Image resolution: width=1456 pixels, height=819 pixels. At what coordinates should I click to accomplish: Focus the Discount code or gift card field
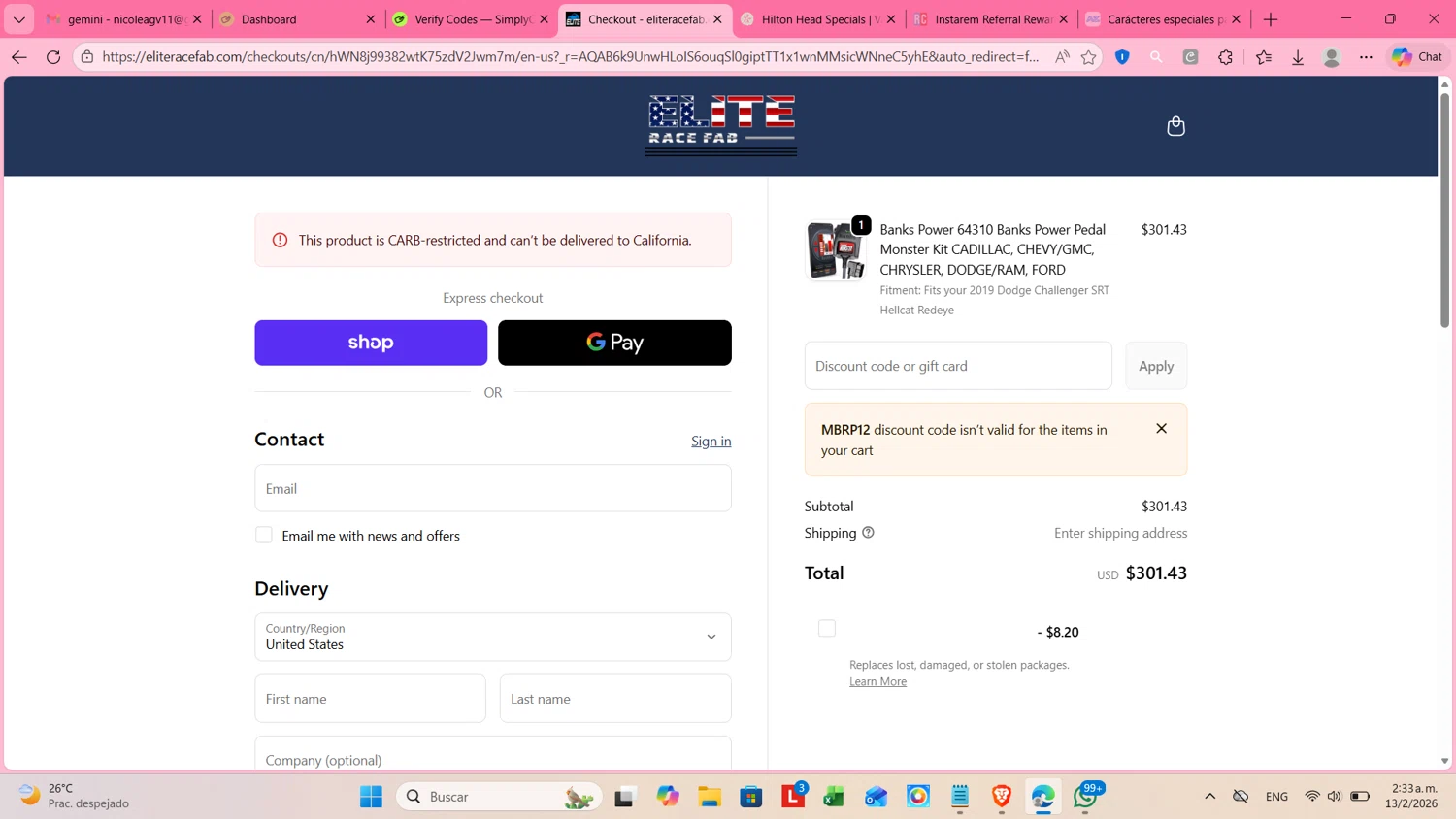(x=958, y=366)
